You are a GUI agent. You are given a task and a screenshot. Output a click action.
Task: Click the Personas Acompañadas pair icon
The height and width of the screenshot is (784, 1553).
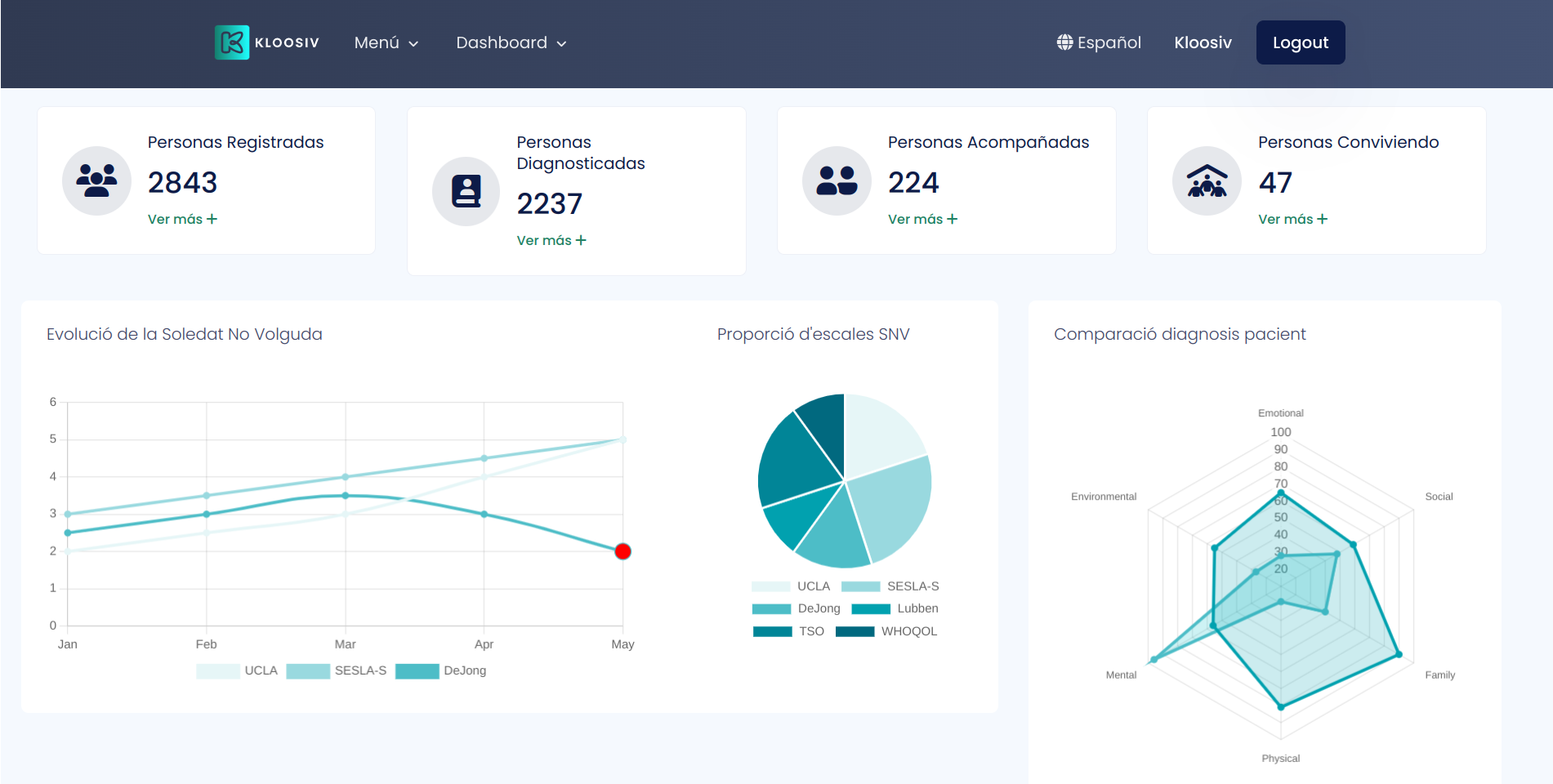837,180
